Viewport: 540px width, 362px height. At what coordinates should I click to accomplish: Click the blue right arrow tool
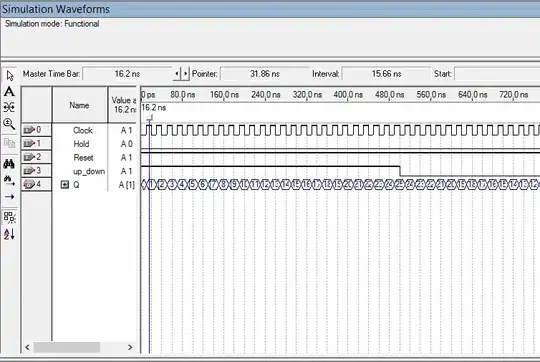pyautogui.click(x=9, y=197)
